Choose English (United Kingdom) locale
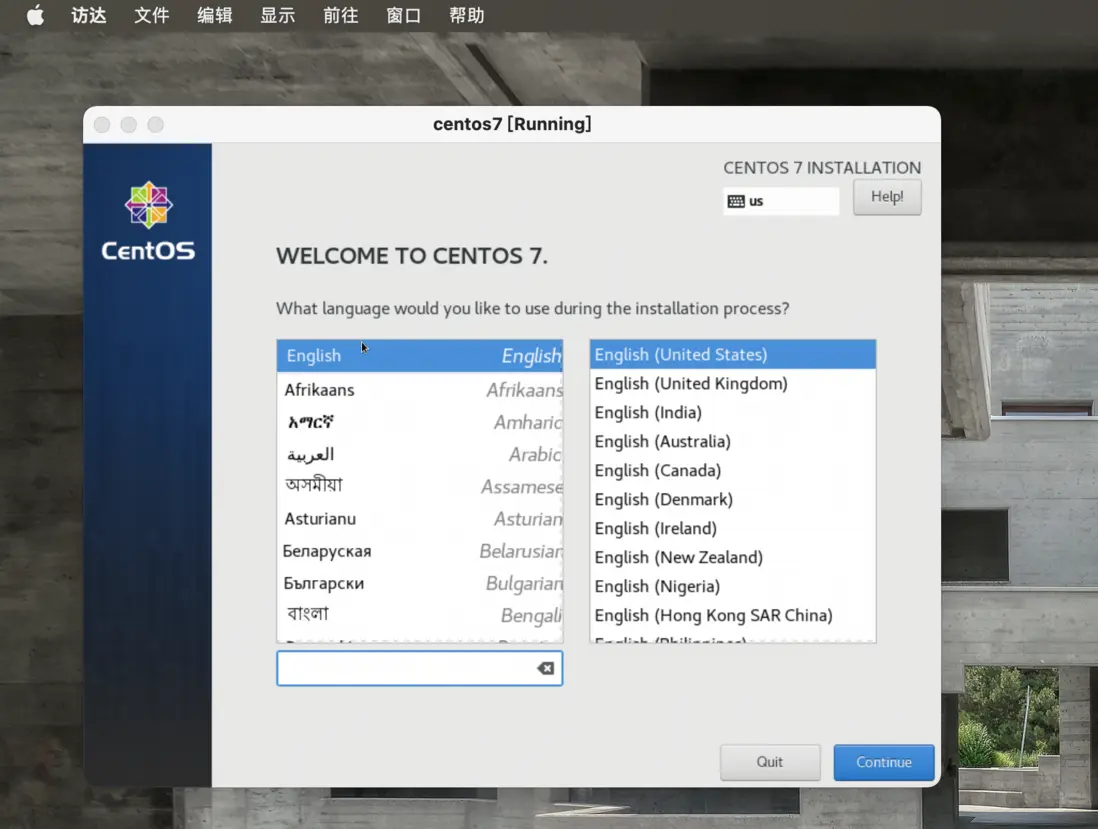Viewport: 1098px width, 829px height. (732, 384)
